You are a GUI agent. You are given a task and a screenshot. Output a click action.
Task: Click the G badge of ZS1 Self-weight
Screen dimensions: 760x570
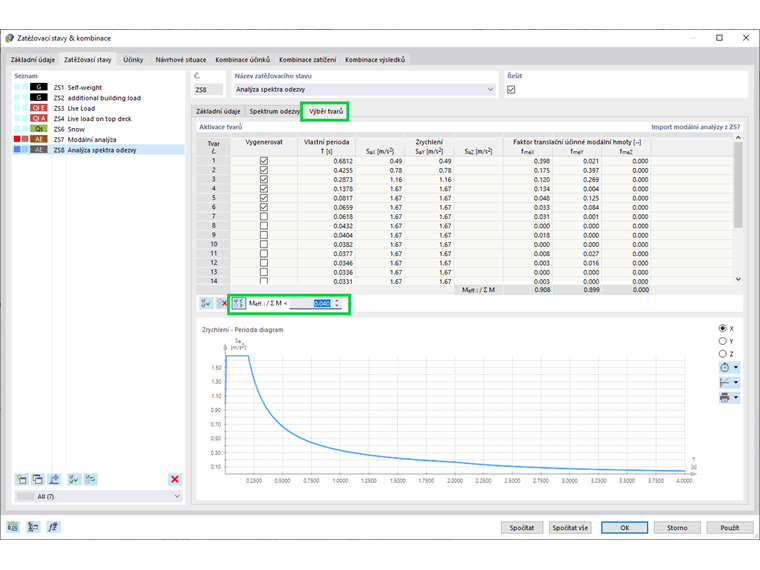(x=39, y=87)
